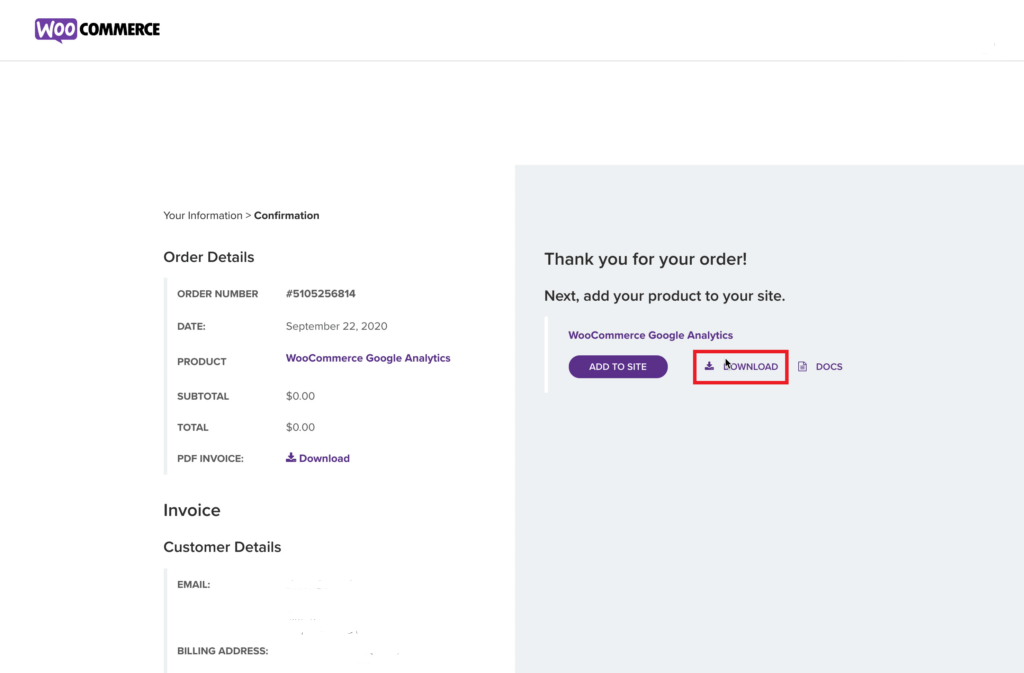
Task: Click the download icon beside PDF invoice
Action: (x=291, y=458)
